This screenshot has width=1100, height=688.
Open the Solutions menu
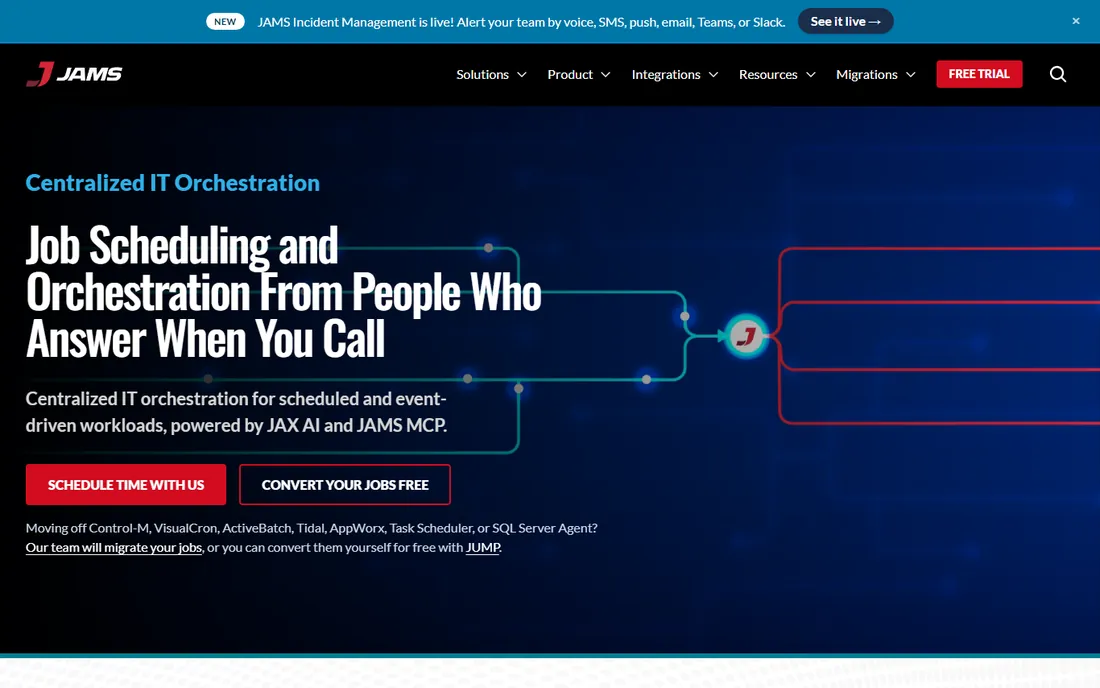(x=483, y=74)
